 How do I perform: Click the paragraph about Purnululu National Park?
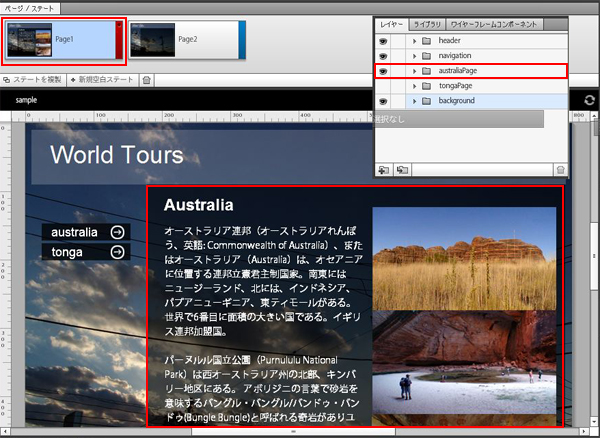pyautogui.click(x=261, y=389)
